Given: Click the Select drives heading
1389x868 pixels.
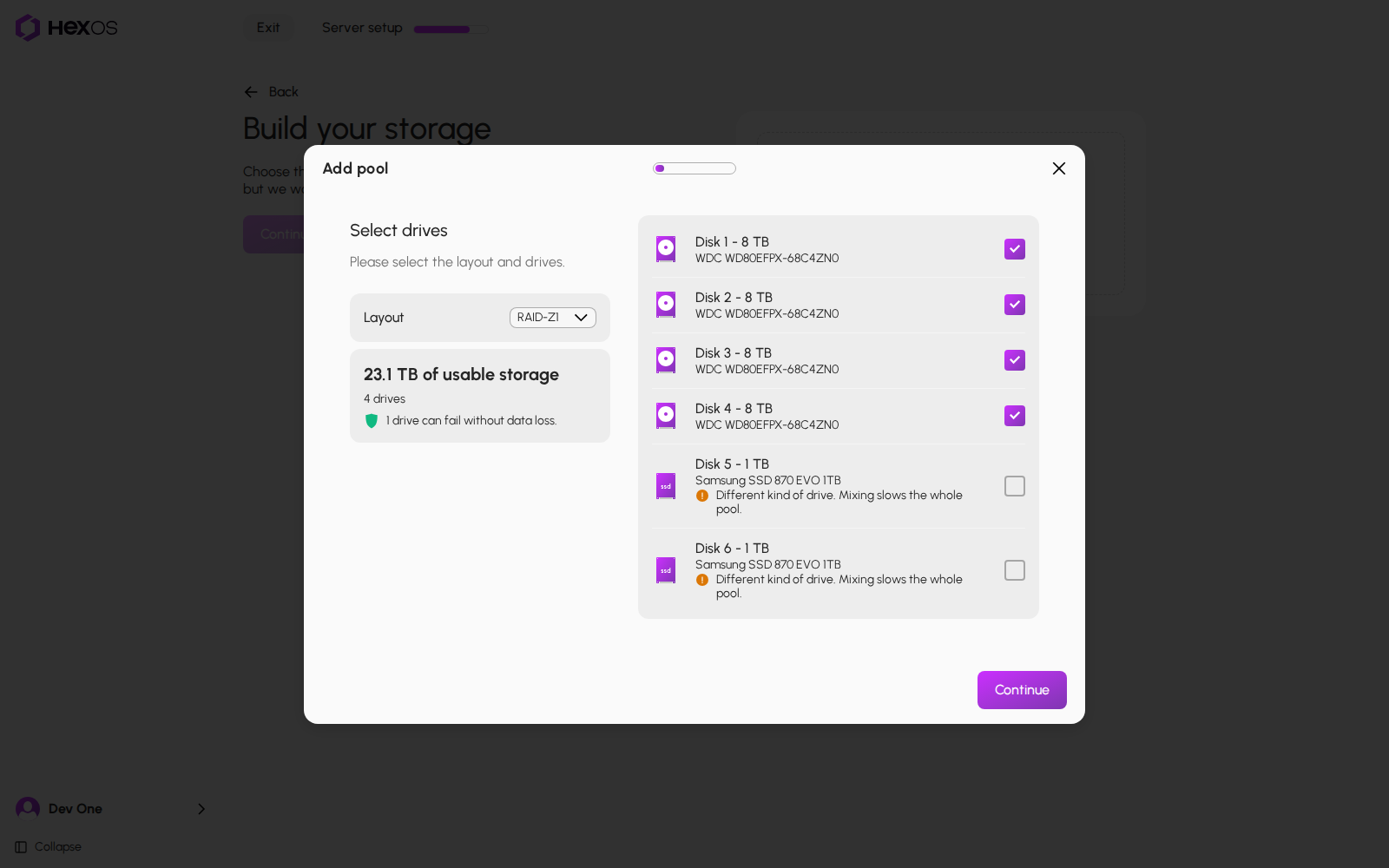Looking at the screenshot, I should pos(398,230).
